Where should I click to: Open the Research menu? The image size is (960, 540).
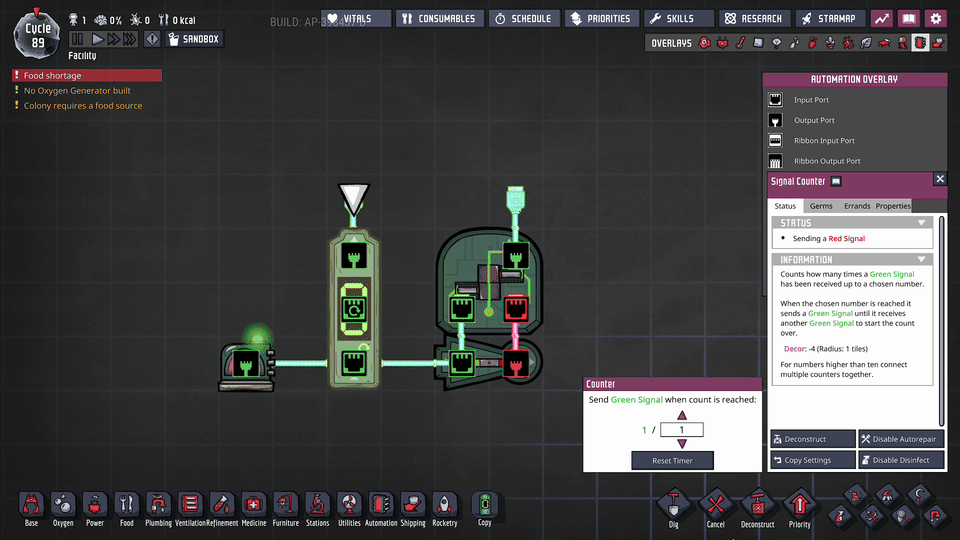tap(756, 18)
